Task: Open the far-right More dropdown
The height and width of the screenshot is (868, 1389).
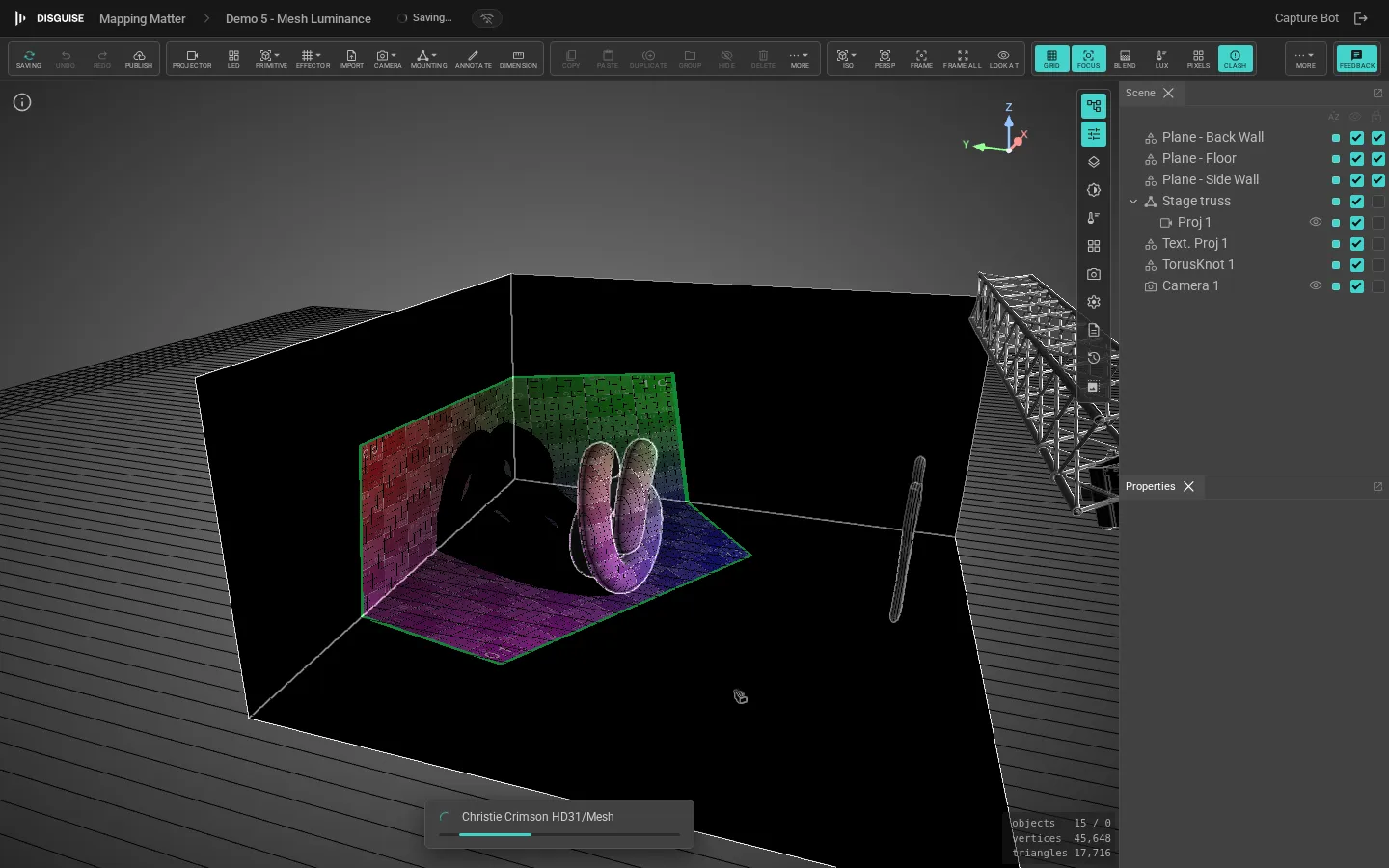Action: (x=1305, y=59)
